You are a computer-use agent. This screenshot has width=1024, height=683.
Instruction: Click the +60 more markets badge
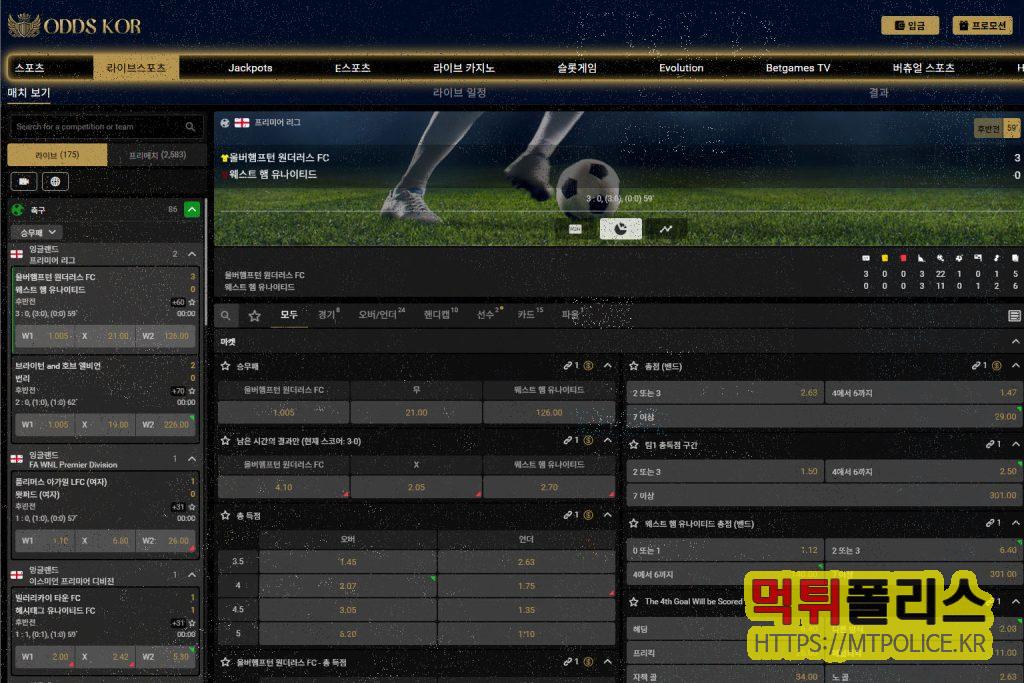pyautogui.click(x=178, y=302)
